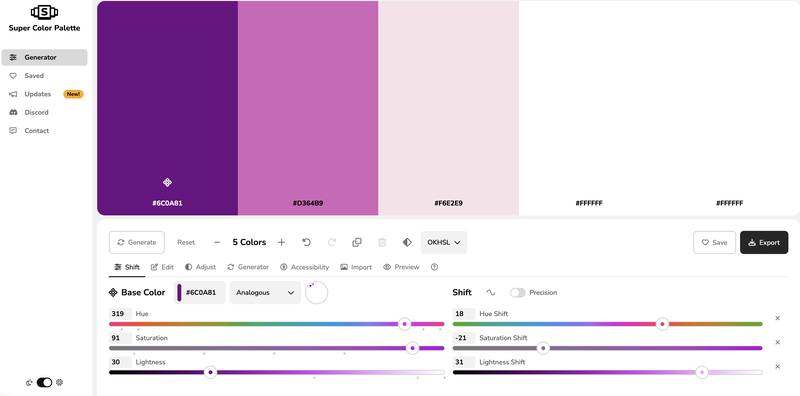This screenshot has width=800, height=396.
Task: Click the #6C0A81 hex label in palette
Action: [x=167, y=203]
